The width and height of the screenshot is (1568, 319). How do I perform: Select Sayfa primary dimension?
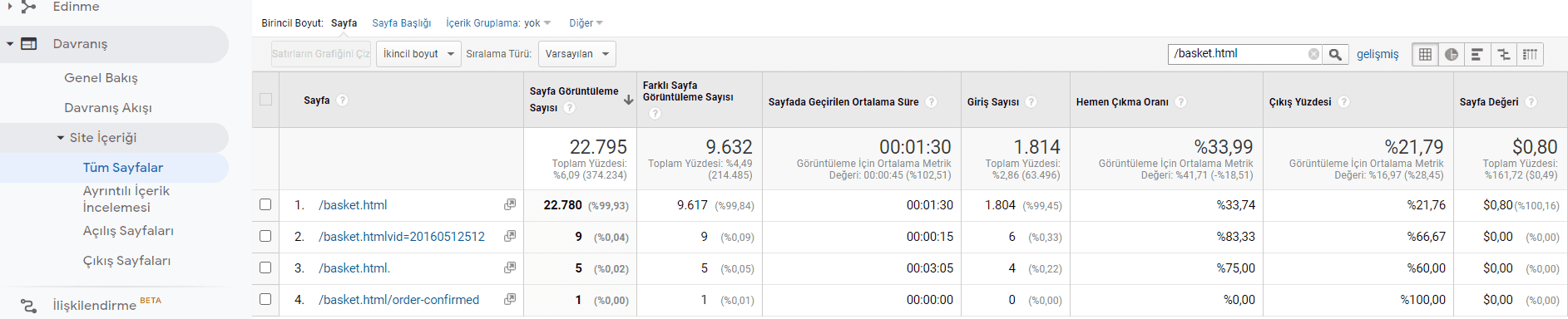click(344, 23)
